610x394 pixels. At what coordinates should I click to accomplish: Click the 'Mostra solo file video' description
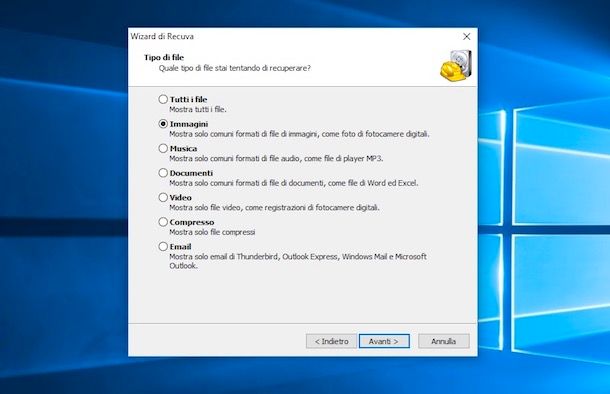coord(274,207)
